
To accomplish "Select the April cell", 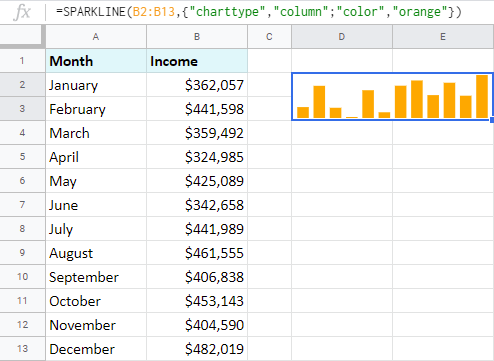I will 96,157.
